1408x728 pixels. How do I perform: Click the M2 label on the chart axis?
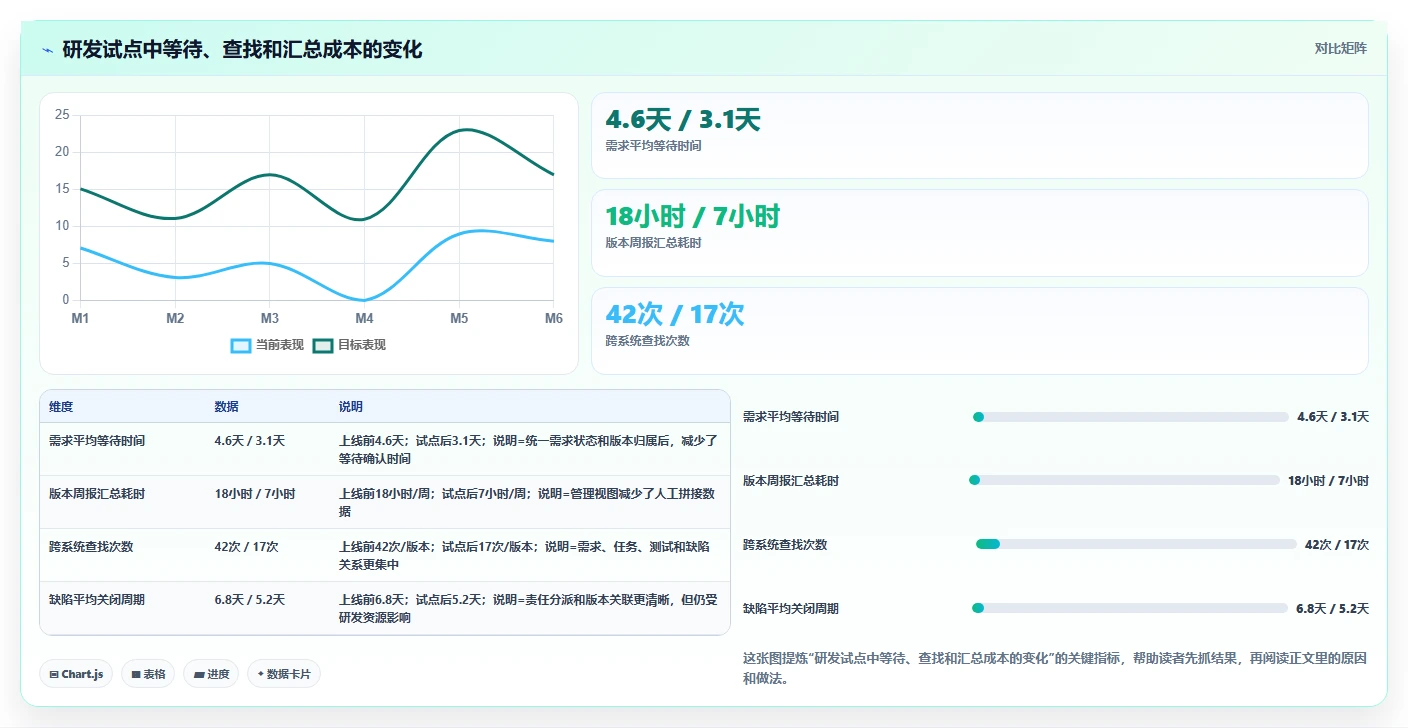click(175, 318)
